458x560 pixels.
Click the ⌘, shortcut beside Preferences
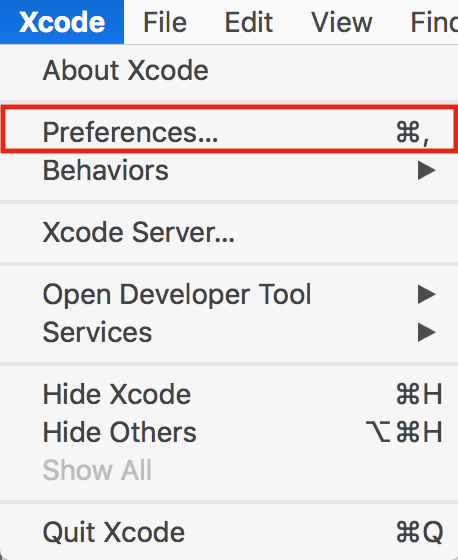413,133
